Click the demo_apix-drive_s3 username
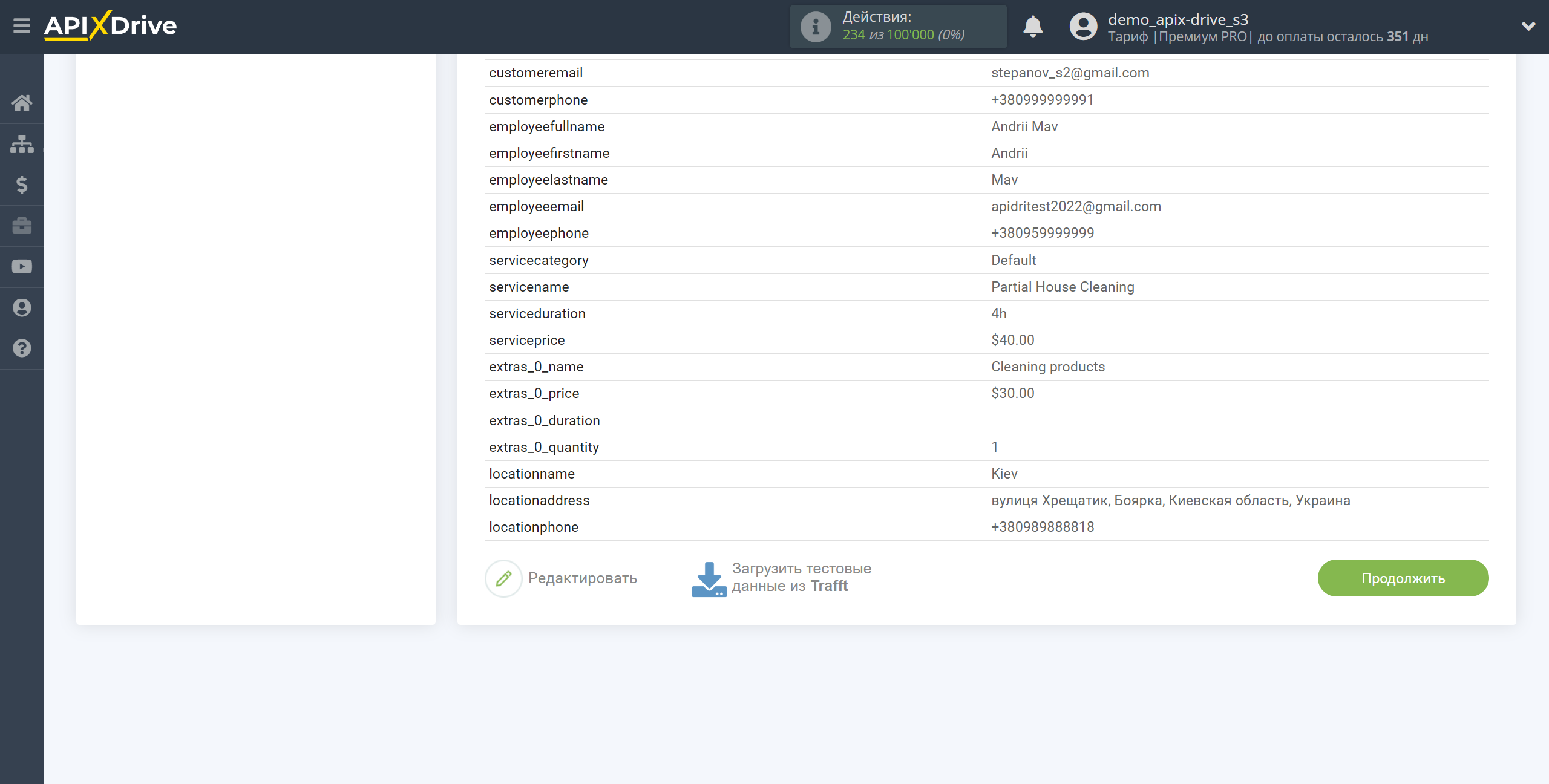The image size is (1549, 784). pyautogui.click(x=1178, y=19)
